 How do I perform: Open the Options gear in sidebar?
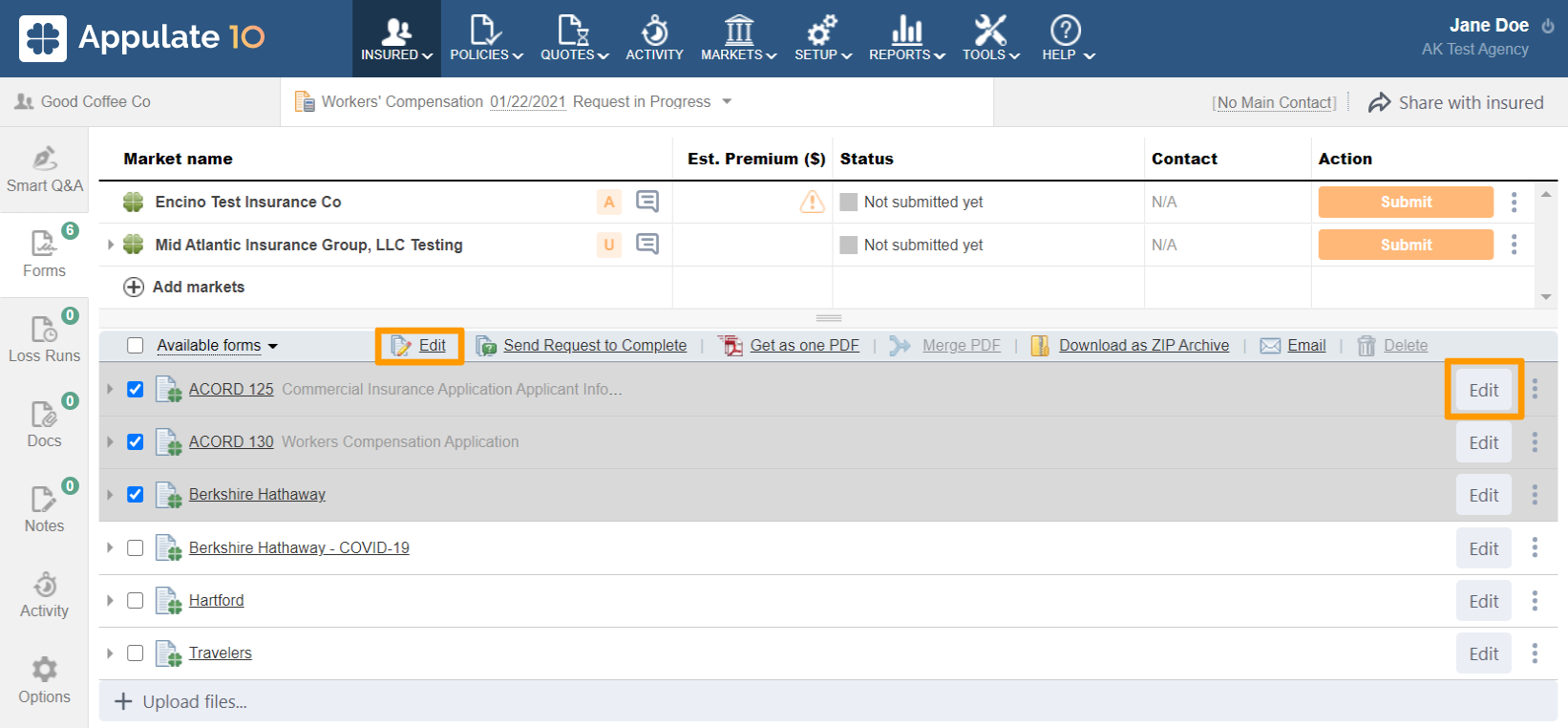click(44, 680)
